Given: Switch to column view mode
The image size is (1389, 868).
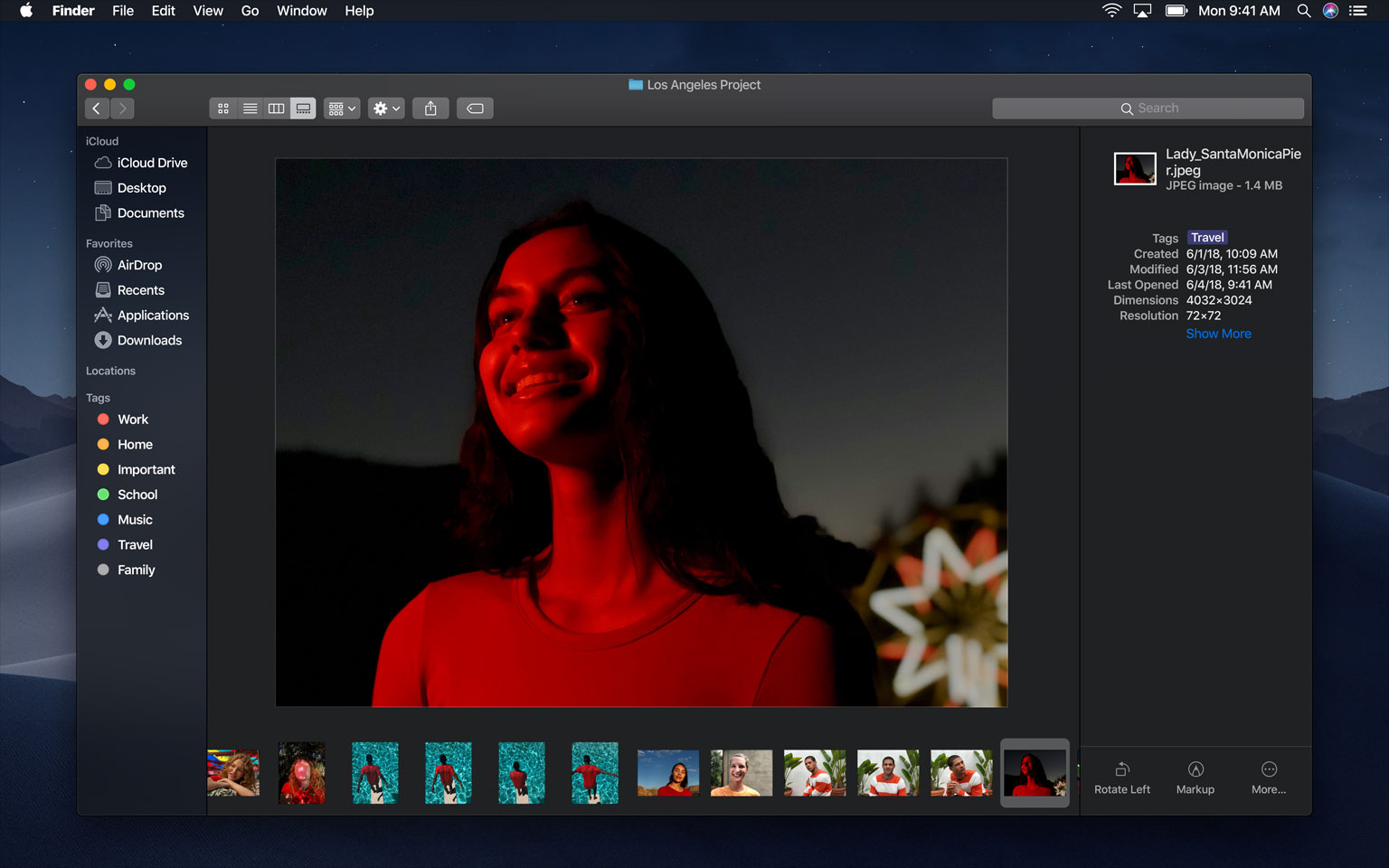Looking at the screenshot, I should coord(277,108).
